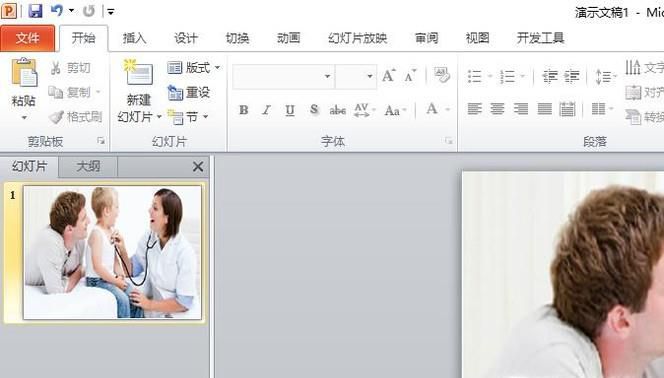Image resolution: width=664 pixels, height=378 pixels.
Task: Open the 版式 layout dropdown
Action: 194,68
